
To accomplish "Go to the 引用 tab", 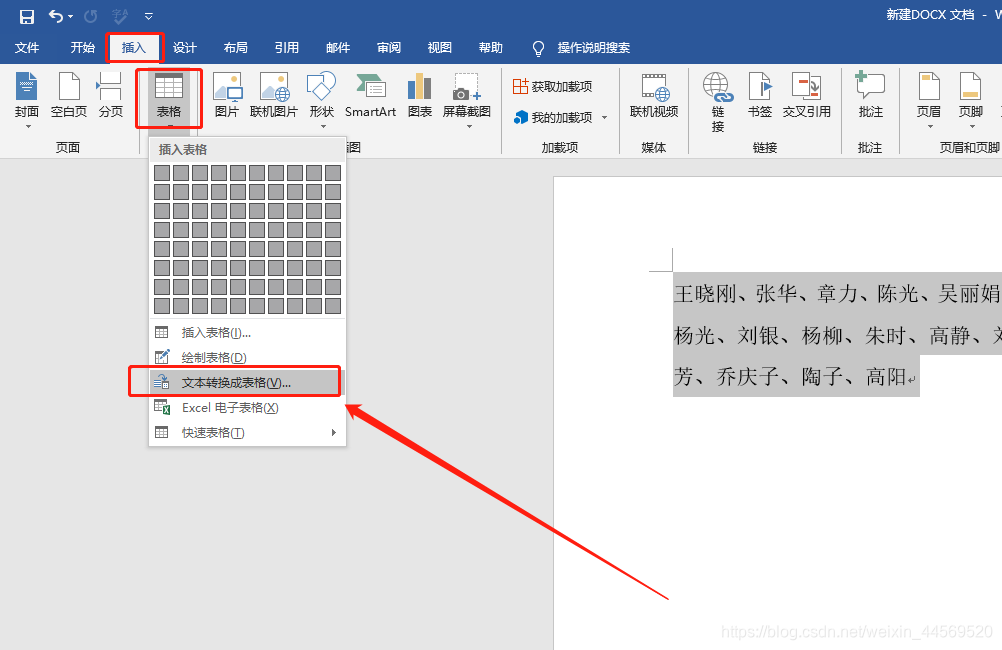I will (x=286, y=48).
